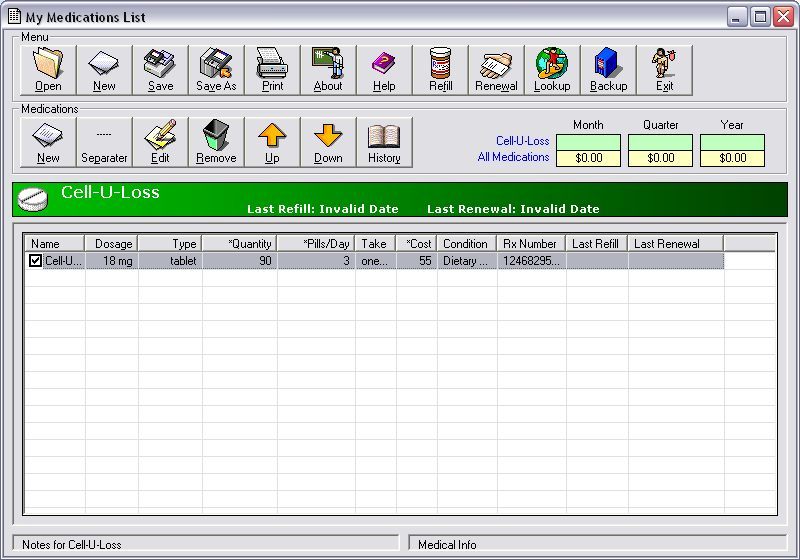Maximize the My Medications List window
The width and height of the screenshot is (800, 560).
(760, 17)
